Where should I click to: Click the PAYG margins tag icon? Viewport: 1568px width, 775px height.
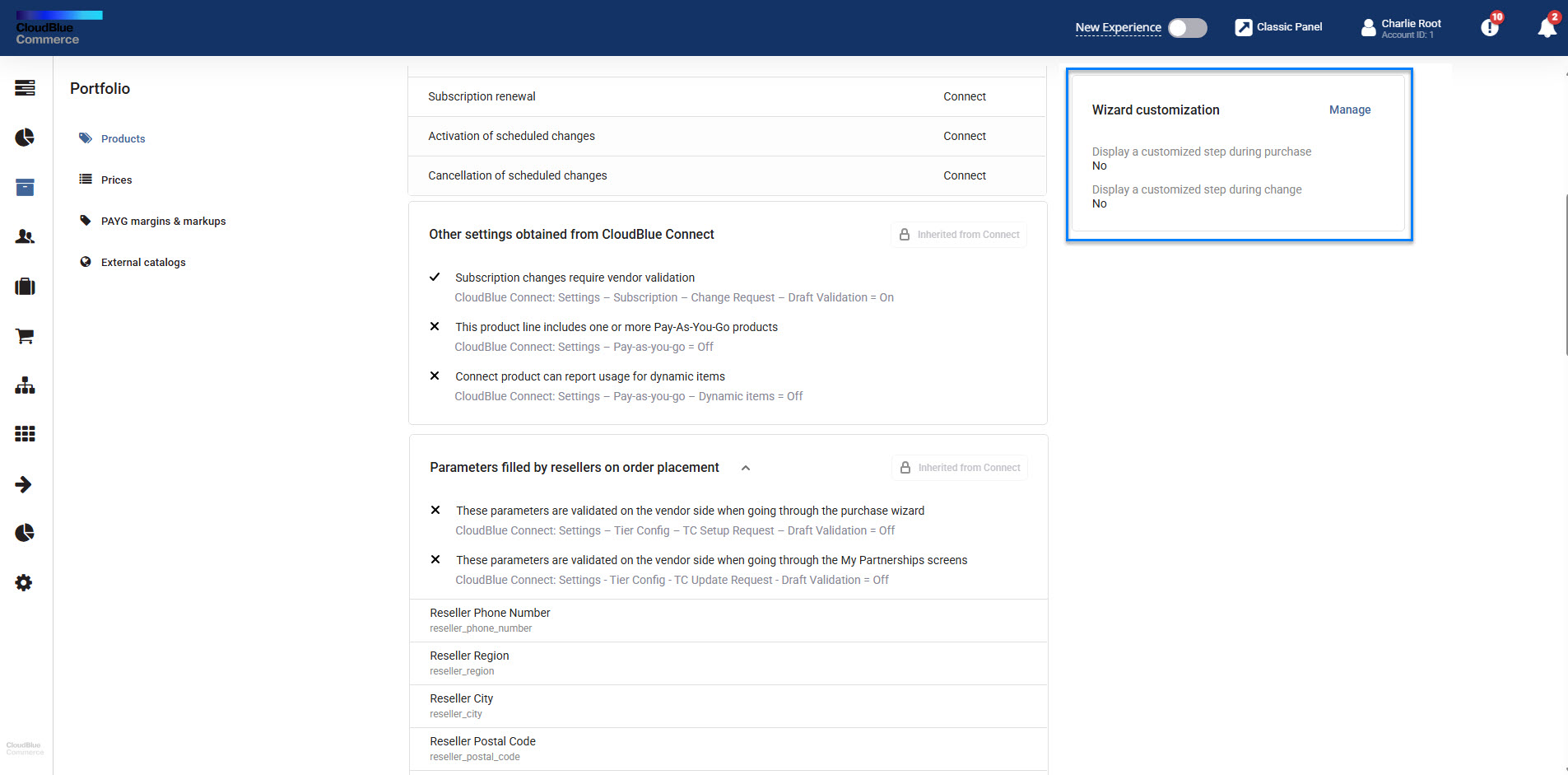[x=86, y=220]
